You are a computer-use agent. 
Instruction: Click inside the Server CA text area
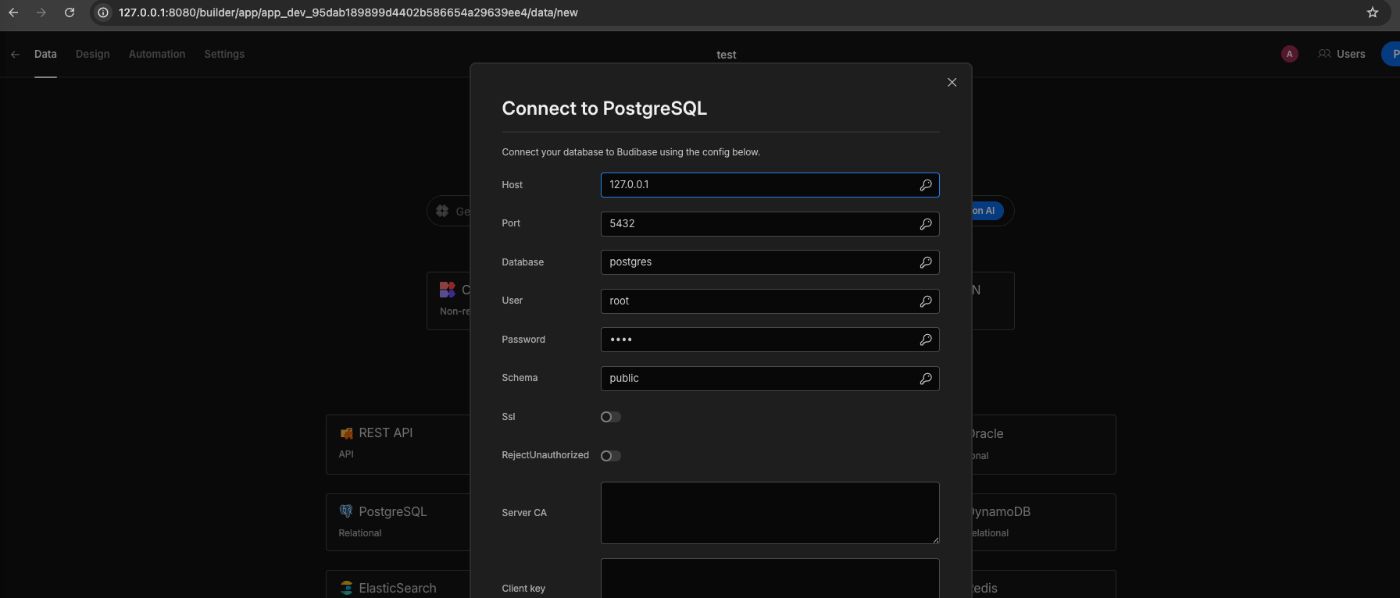click(770, 513)
